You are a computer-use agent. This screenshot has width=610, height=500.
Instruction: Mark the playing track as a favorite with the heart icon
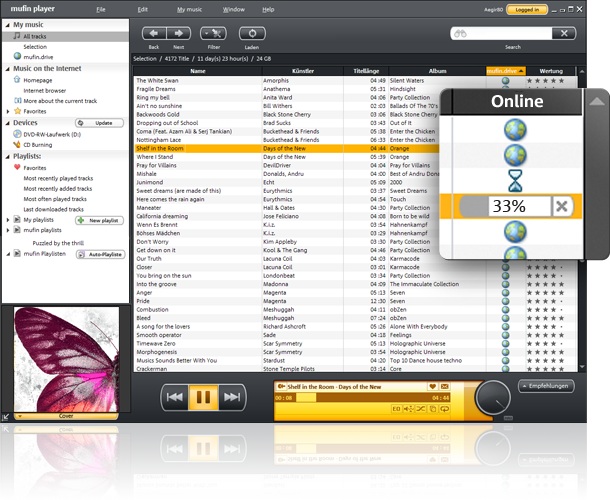[x=433, y=386]
